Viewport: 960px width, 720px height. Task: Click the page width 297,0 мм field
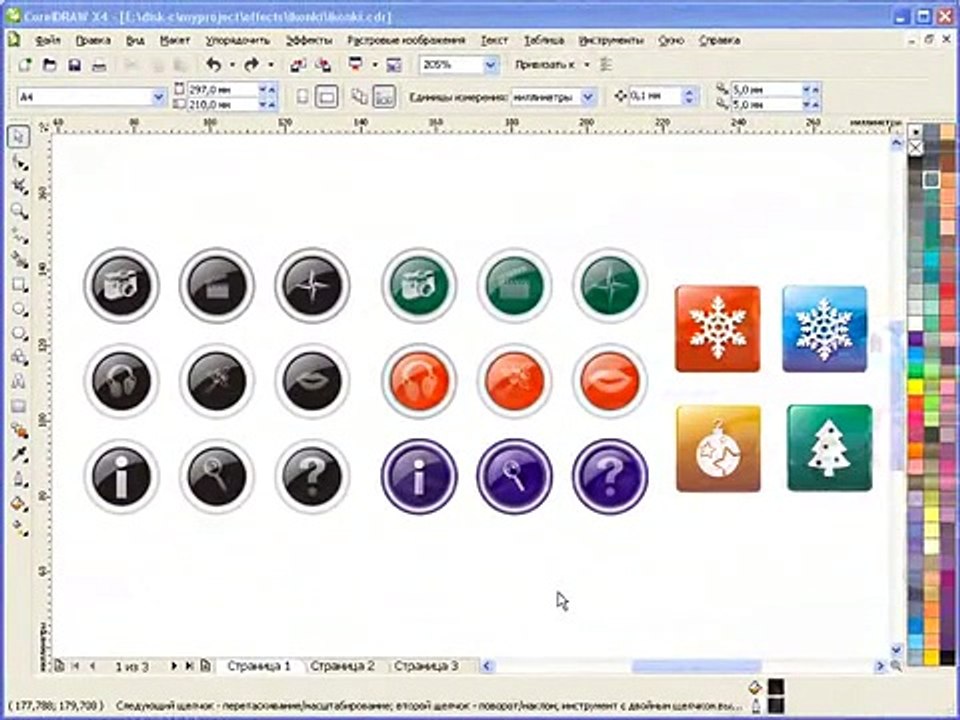(x=223, y=89)
